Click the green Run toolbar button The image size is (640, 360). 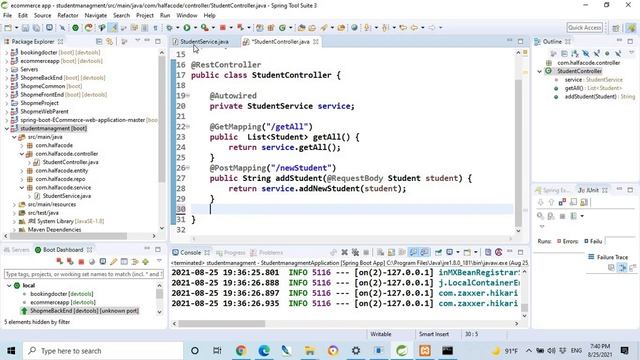coord(187,28)
